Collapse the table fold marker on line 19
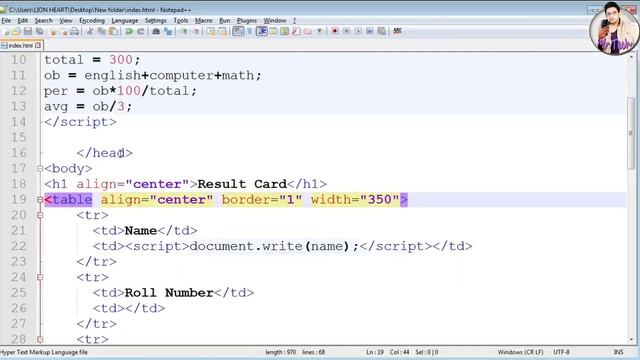Image resolution: width=640 pixels, height=360 pixels. coord(40,200)
